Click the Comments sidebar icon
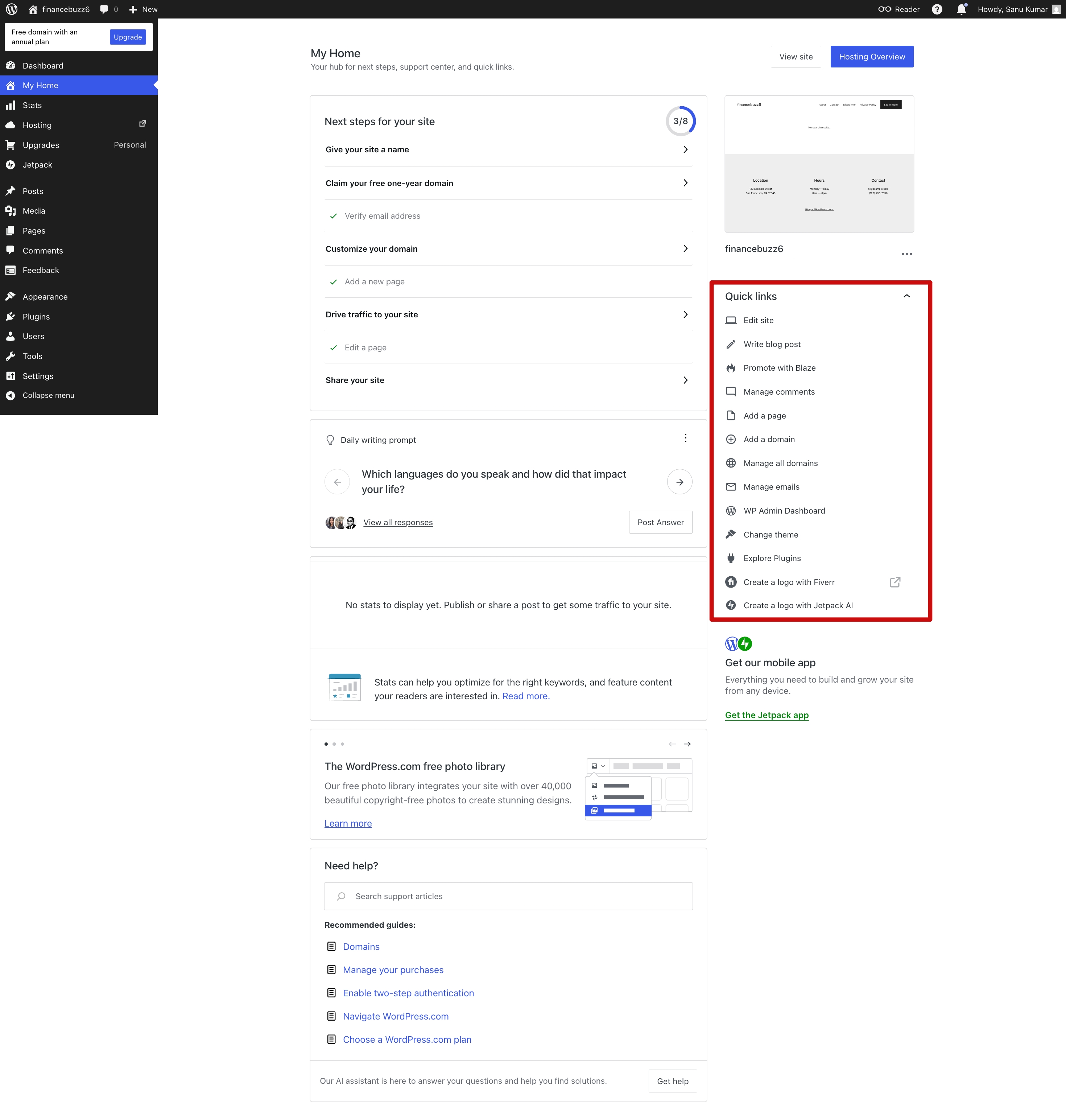The width and height of the screenshot is (1066, 1120). (x=10, y=251)
